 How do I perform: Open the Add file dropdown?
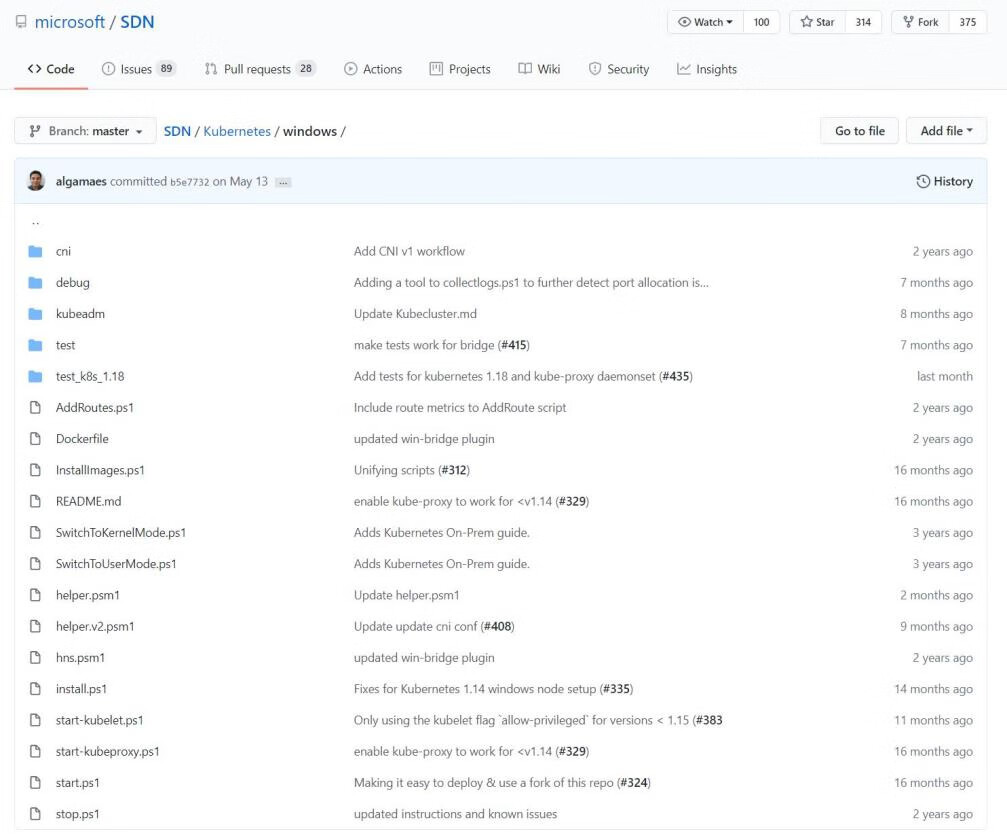(x=946, y=131)
